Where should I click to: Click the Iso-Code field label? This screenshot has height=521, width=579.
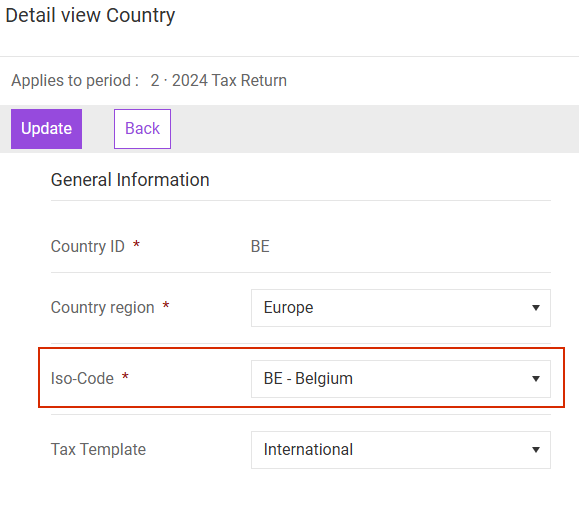tap(82, 378)
